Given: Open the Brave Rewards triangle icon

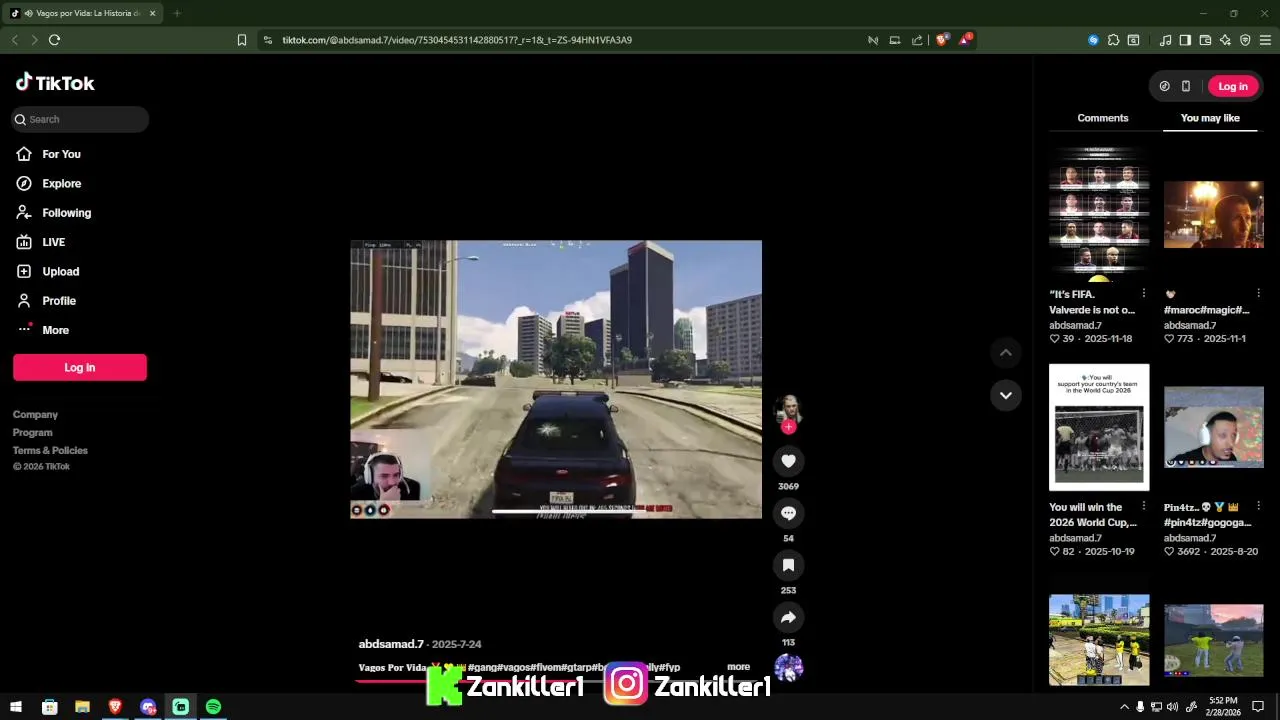Looking at the screenshot, I should 965,40.
